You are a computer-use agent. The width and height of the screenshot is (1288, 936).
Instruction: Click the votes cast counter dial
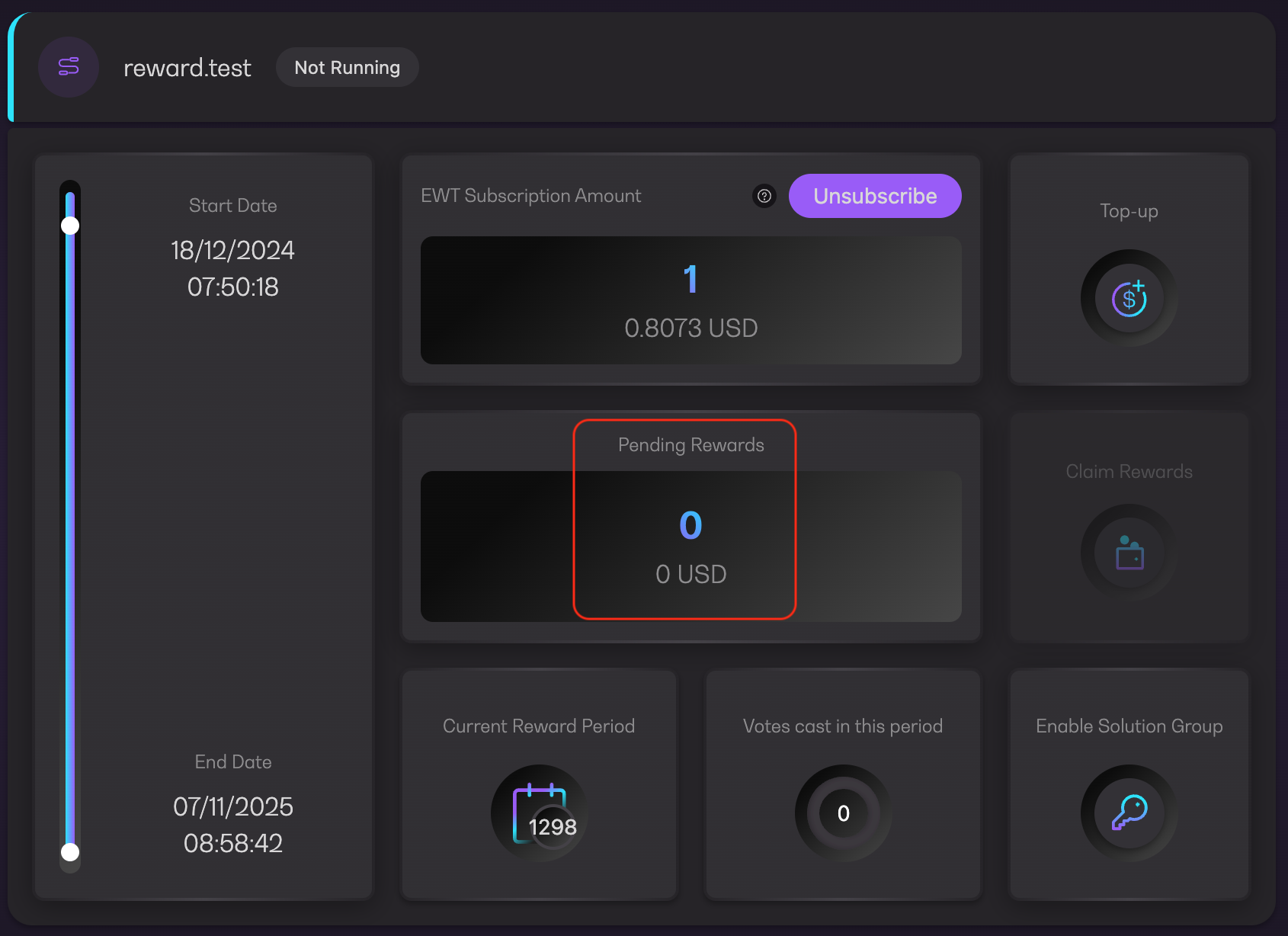[843, 813]
